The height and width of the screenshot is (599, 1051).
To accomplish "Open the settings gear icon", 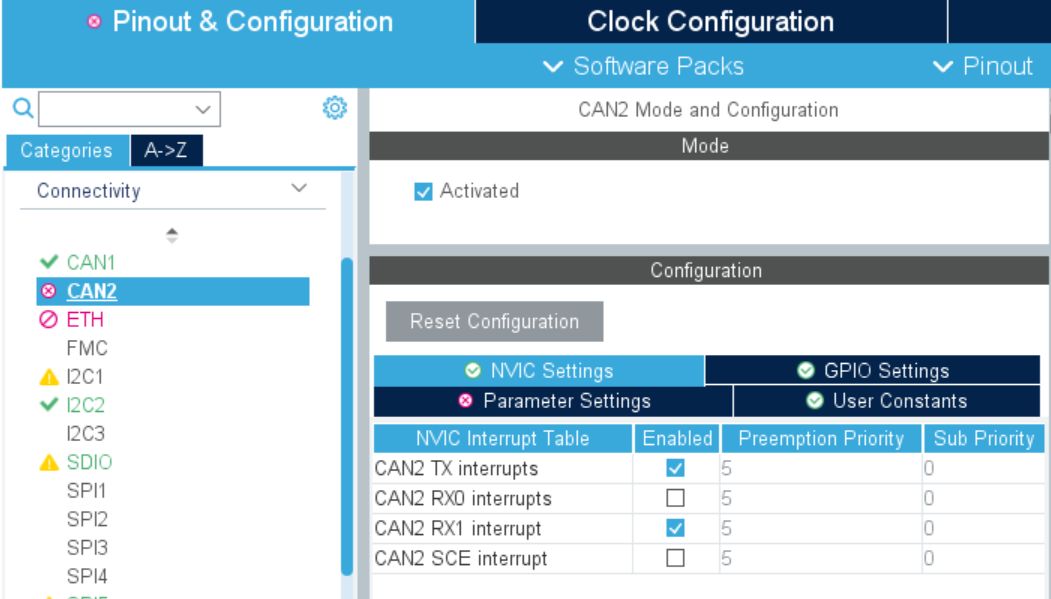I will click(335, 107).
